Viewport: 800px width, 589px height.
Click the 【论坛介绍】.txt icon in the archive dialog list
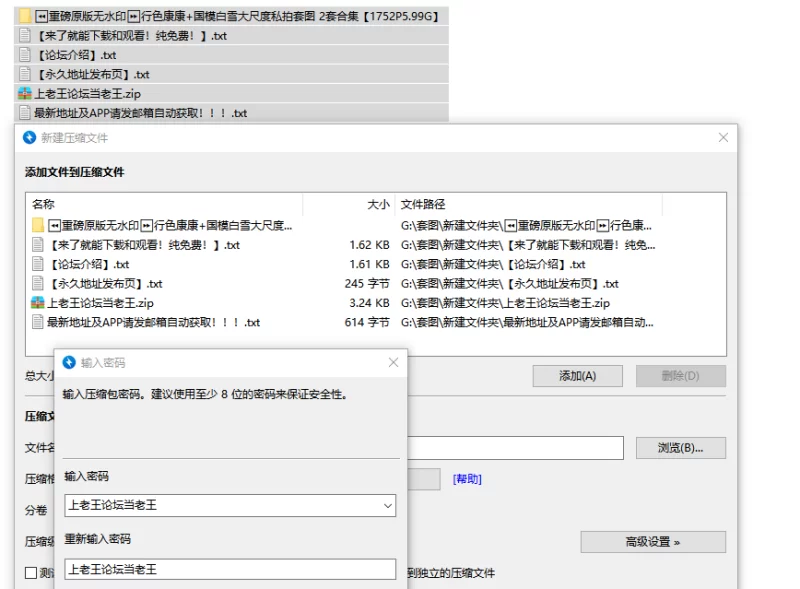[38, 265]
